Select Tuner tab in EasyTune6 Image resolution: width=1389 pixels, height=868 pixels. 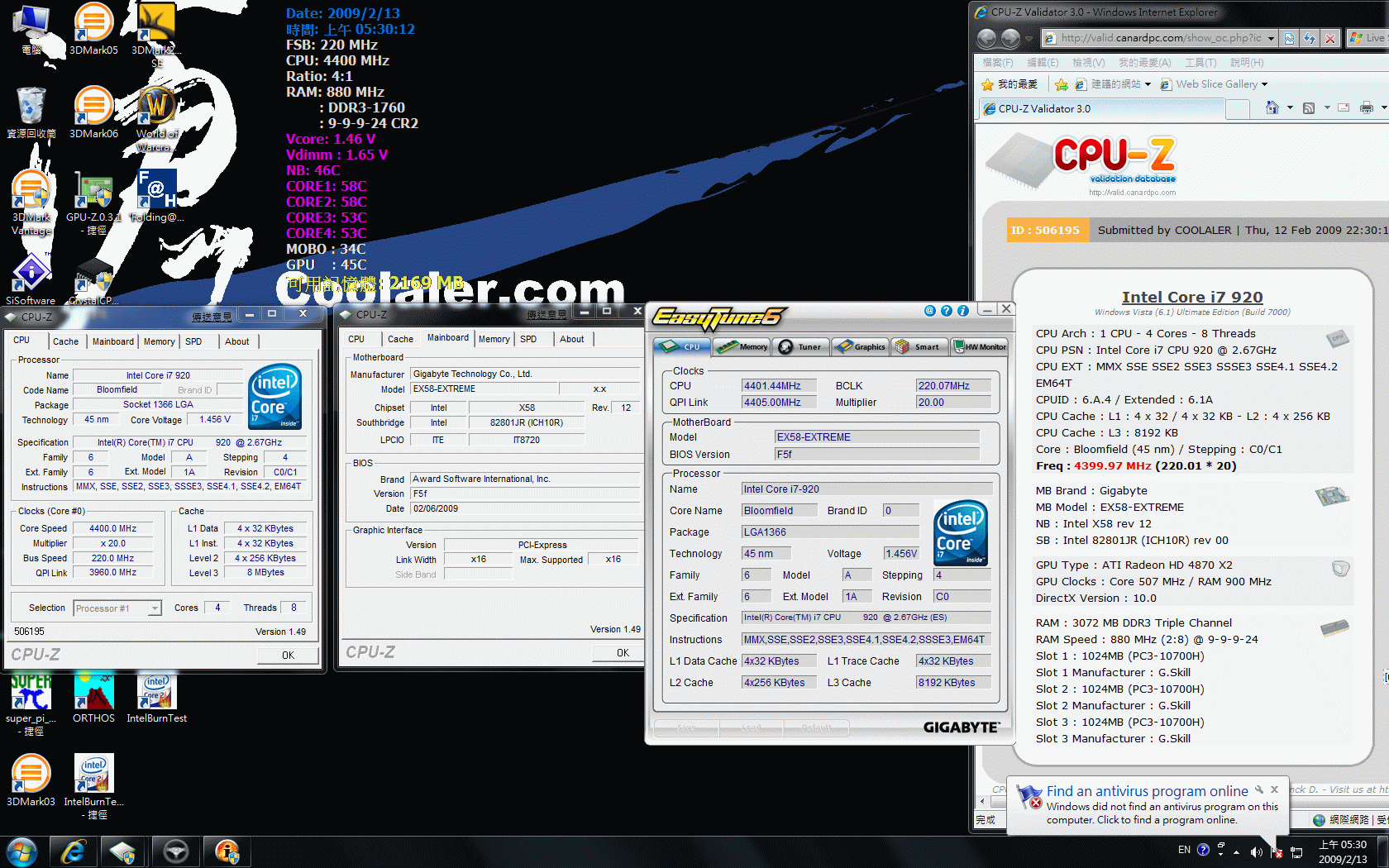801,346
